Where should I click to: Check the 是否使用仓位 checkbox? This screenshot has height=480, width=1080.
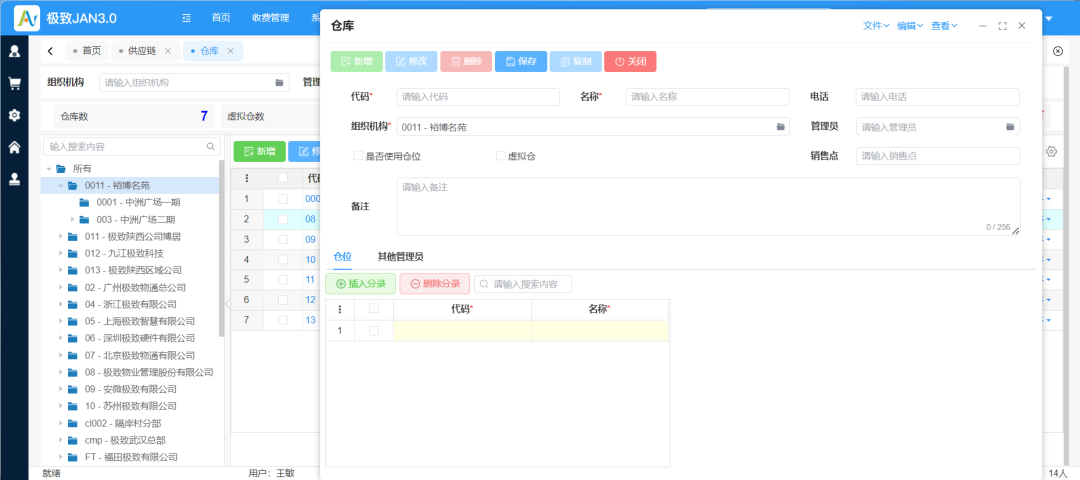pos(358,156)
